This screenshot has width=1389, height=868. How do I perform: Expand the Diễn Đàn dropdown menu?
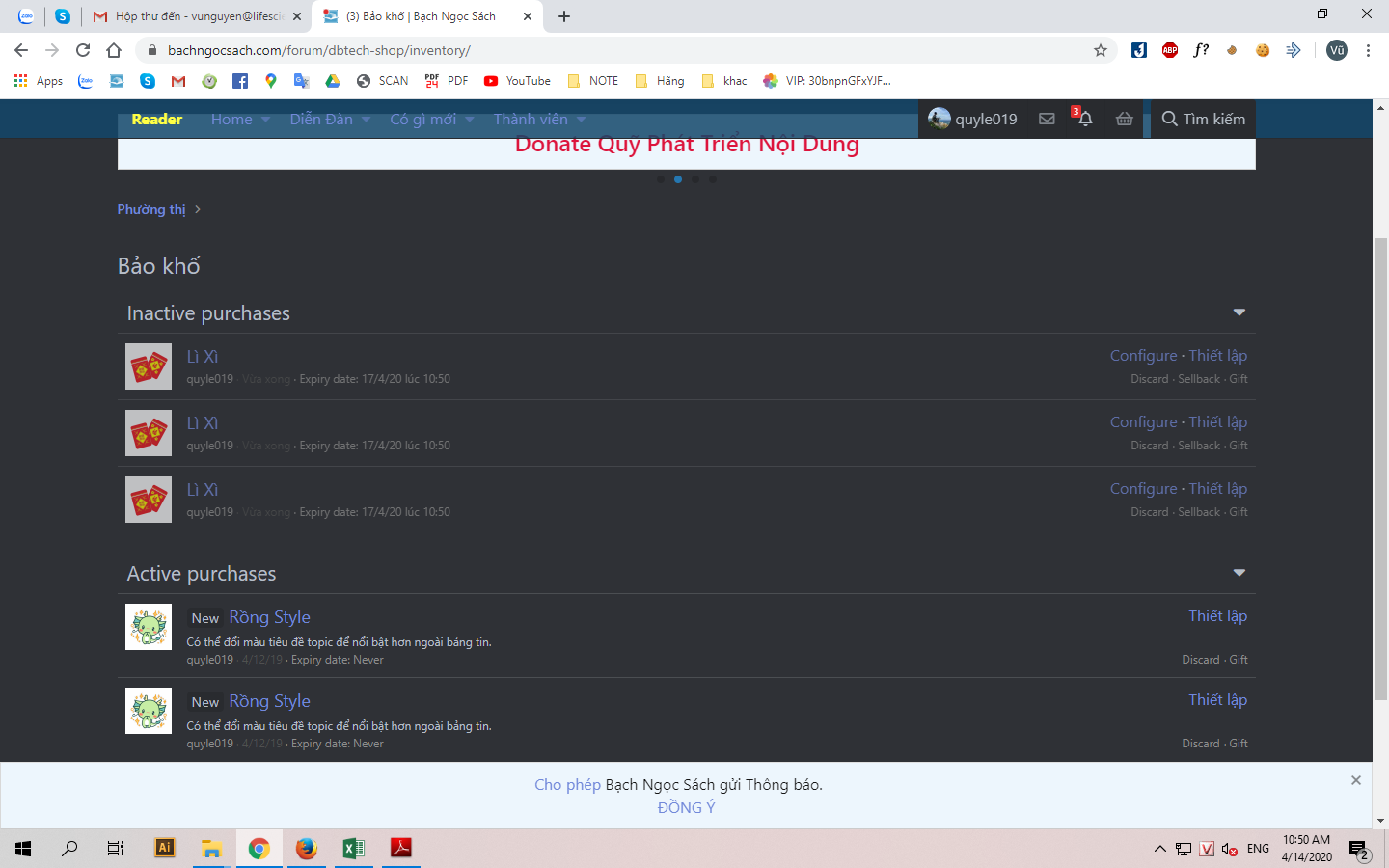pyautogui.click(x=366, y=120)
